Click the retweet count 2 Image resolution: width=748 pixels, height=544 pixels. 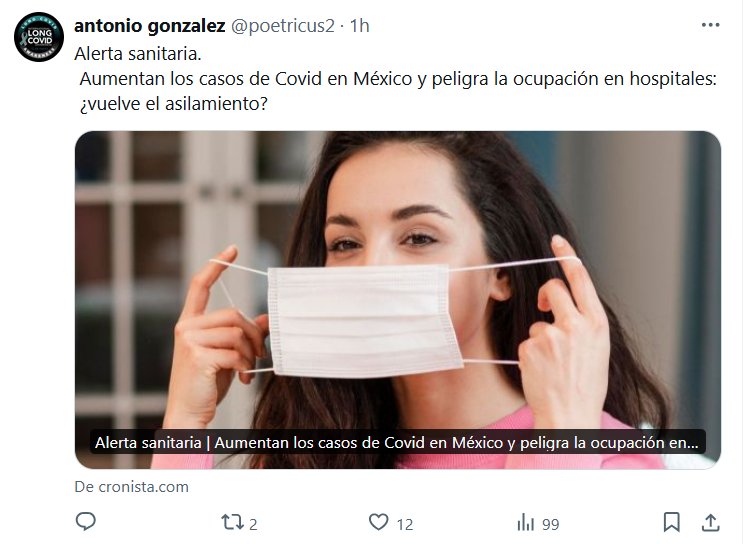253,524
